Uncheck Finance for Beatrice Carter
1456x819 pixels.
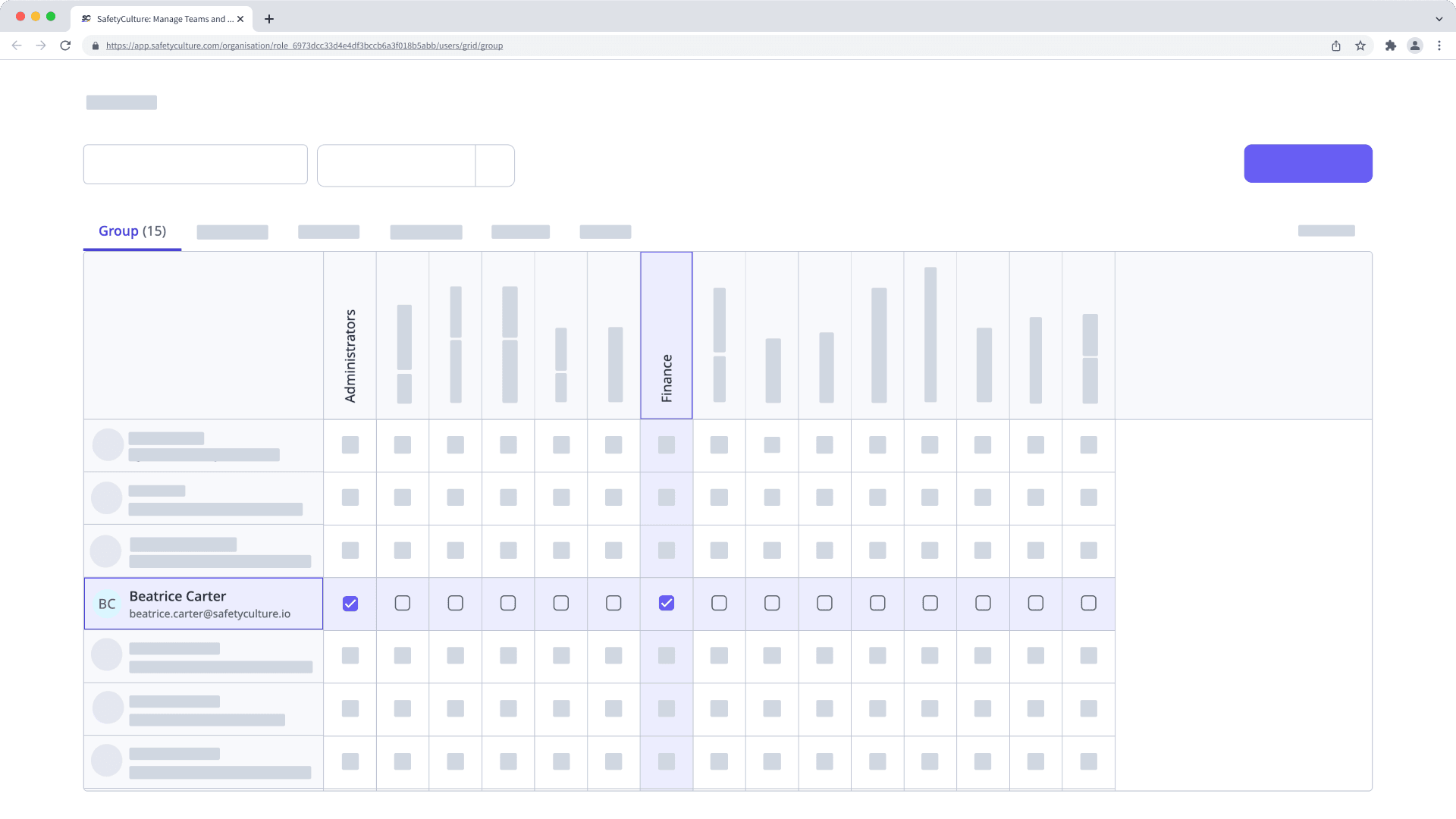coord(666,603)
